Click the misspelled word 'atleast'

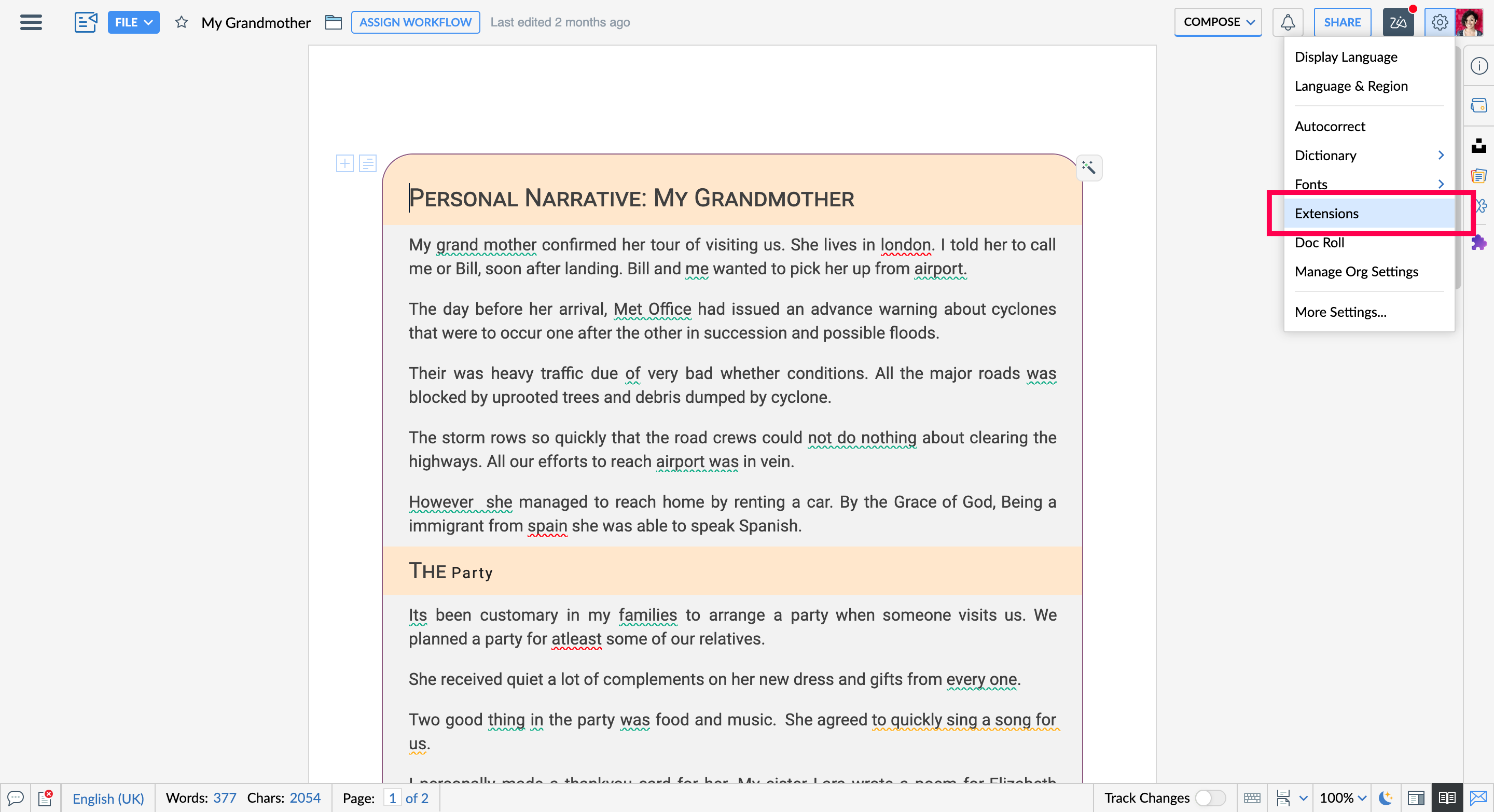click(576, 639)
